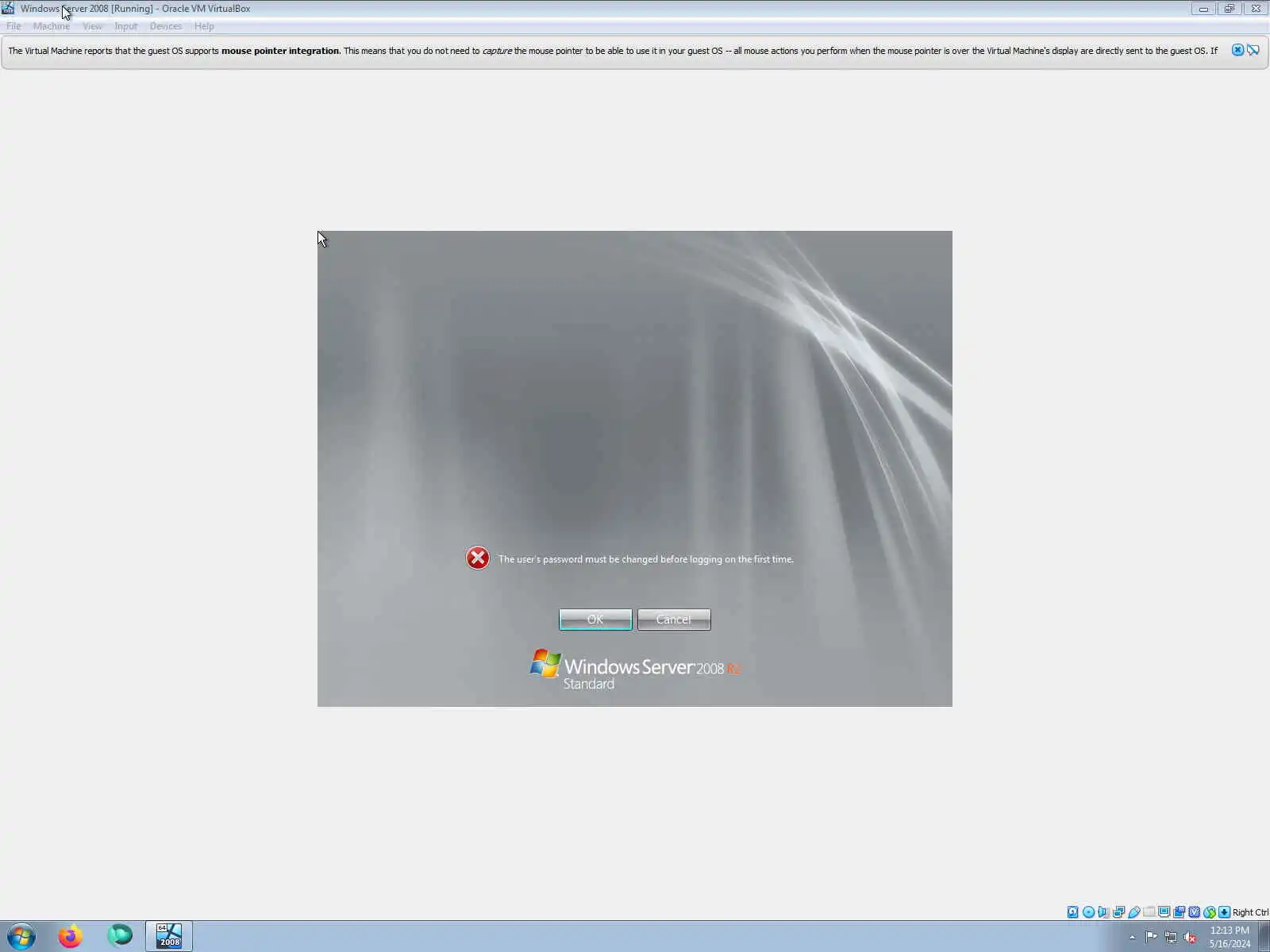
Task: Restore down the VirtualBox window
Action: 1229,9
